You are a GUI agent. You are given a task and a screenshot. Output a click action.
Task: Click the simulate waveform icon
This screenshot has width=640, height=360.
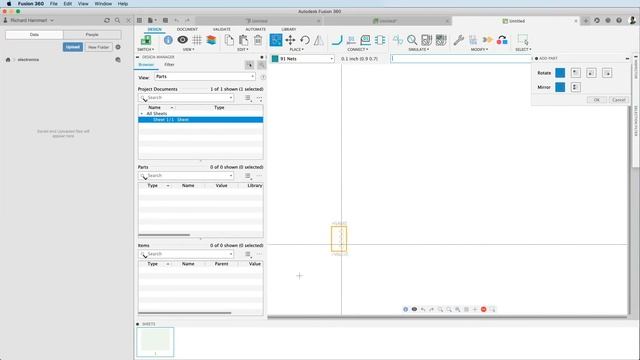(398, 40)
